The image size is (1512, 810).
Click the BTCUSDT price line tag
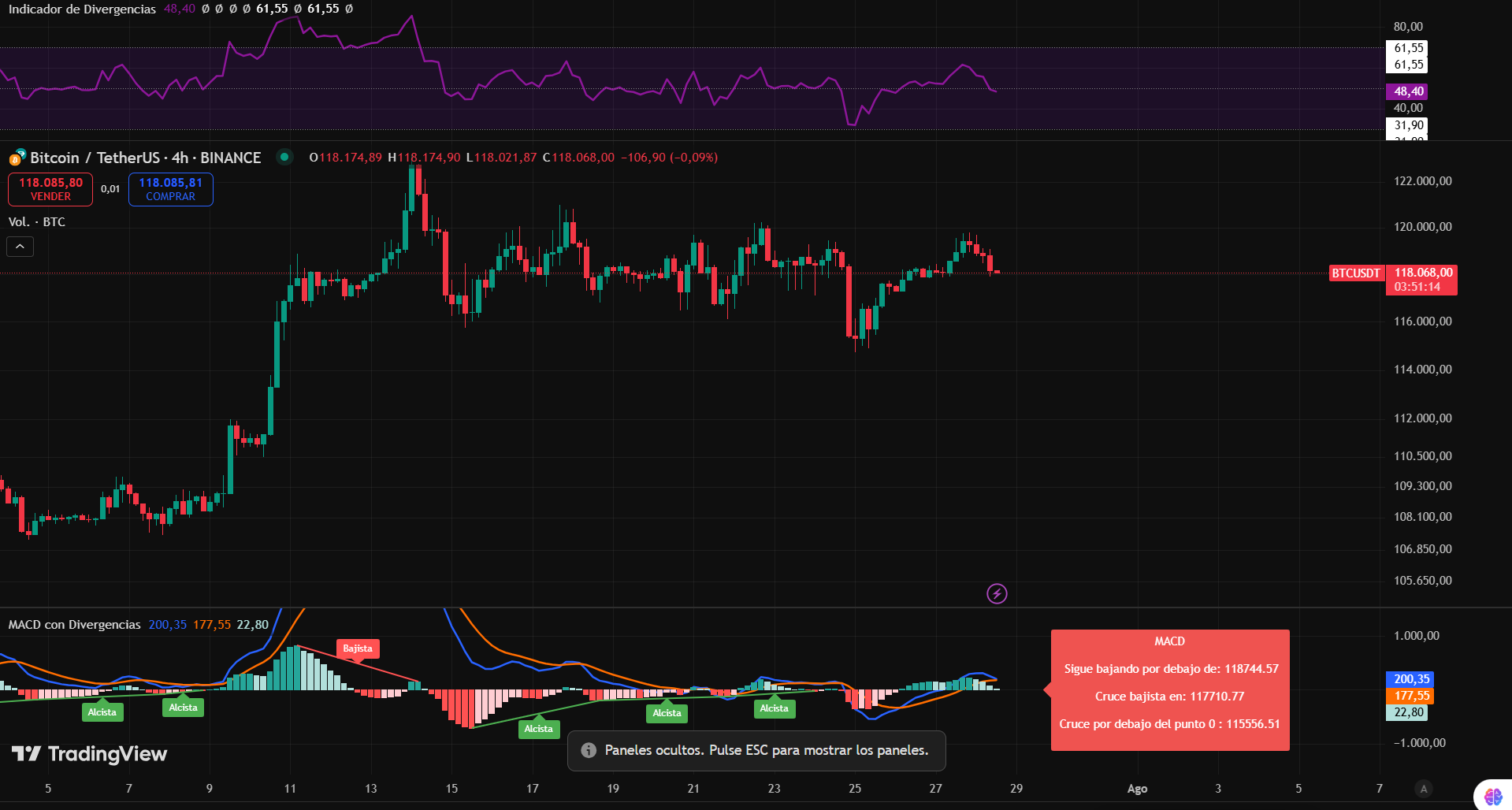click(x=1356, y=273)
